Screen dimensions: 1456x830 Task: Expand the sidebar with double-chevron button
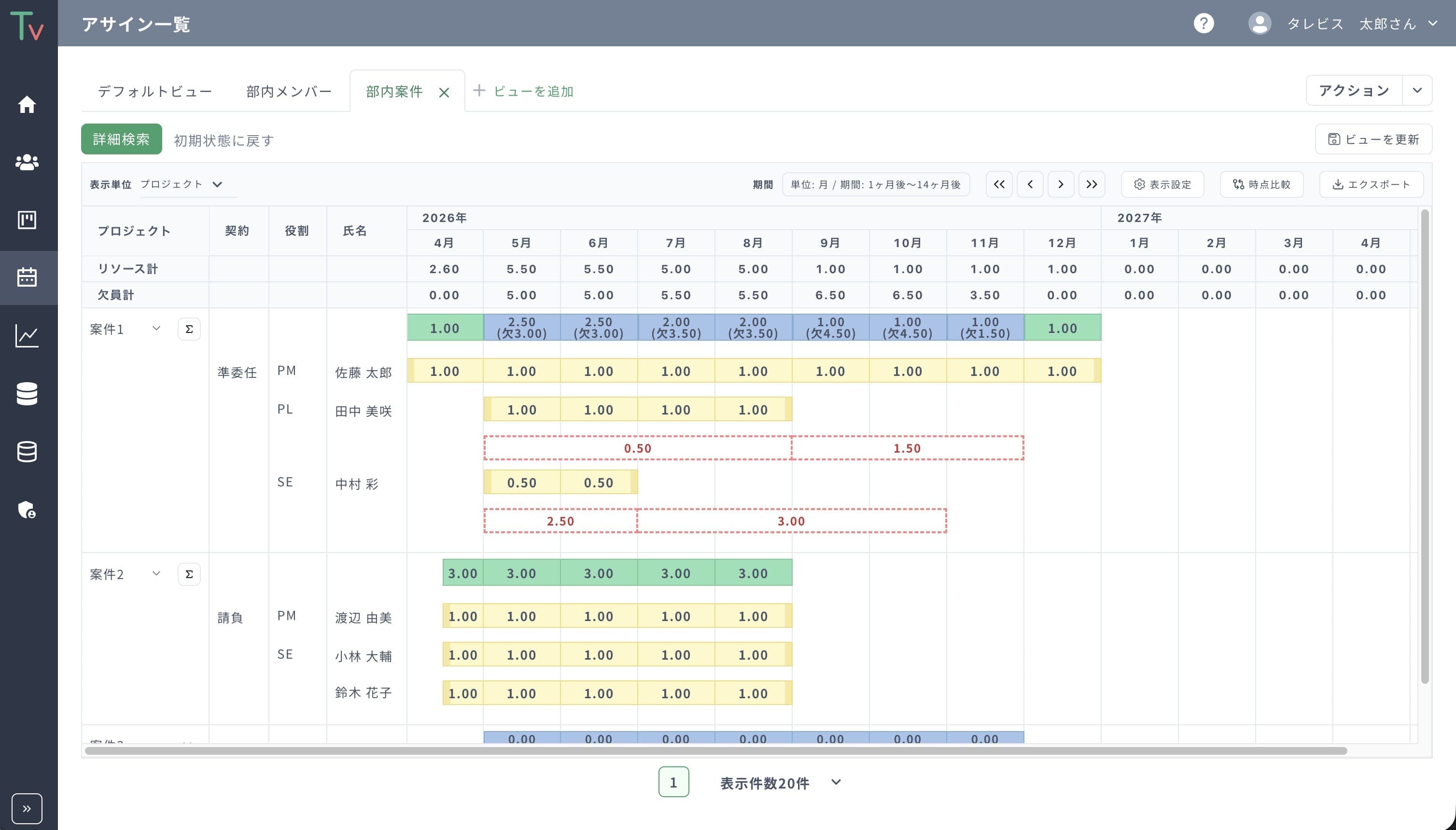[x=27, y=808]
